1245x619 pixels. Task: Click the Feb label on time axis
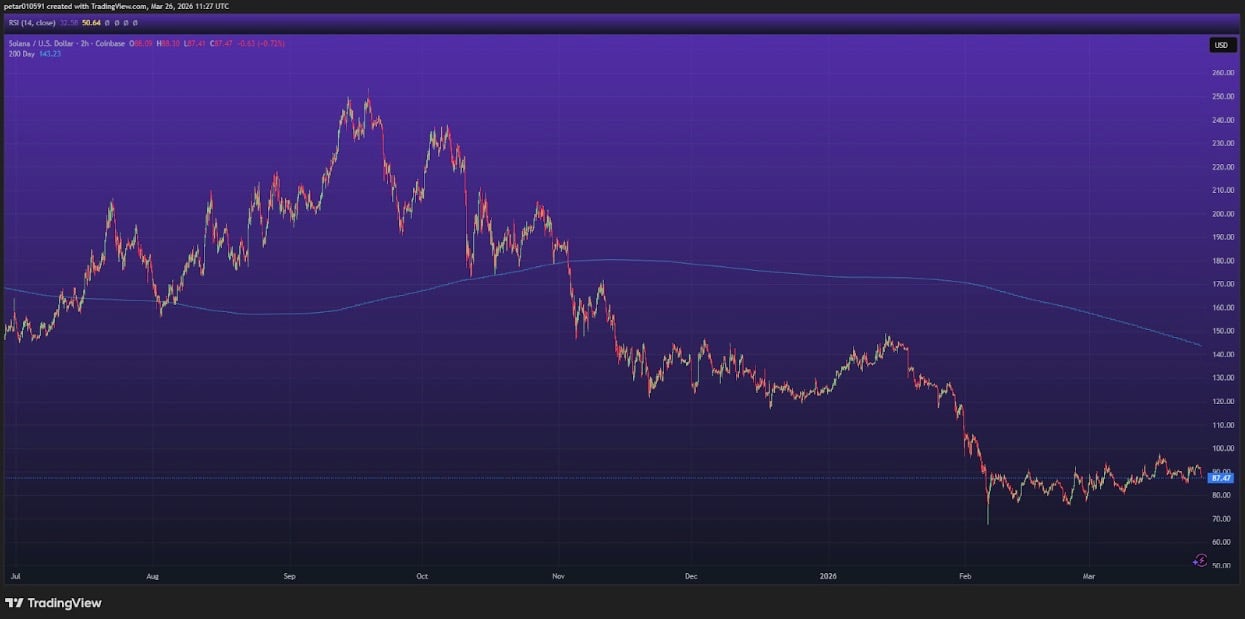[964, 577]
